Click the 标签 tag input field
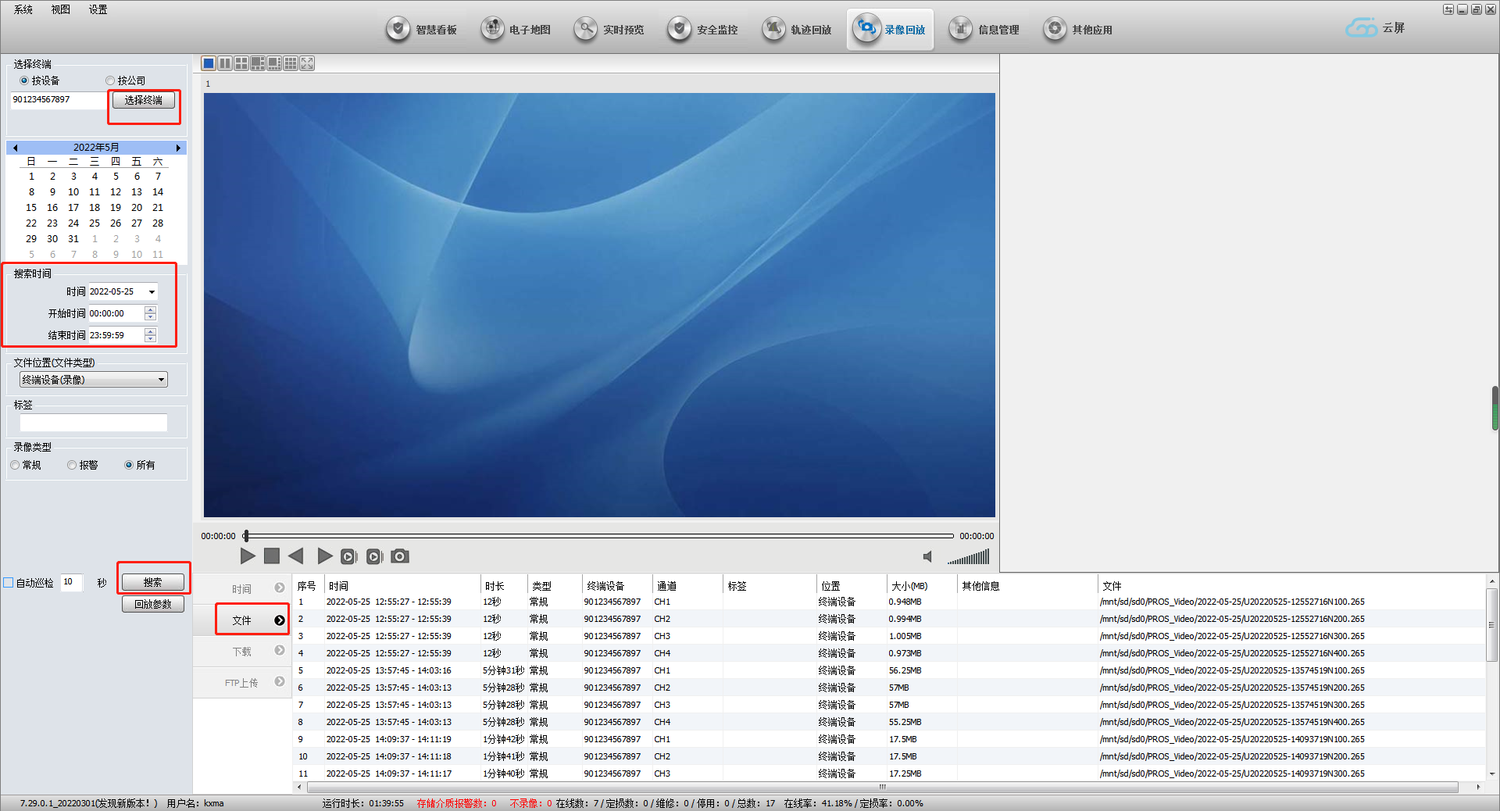 [93, 423]
